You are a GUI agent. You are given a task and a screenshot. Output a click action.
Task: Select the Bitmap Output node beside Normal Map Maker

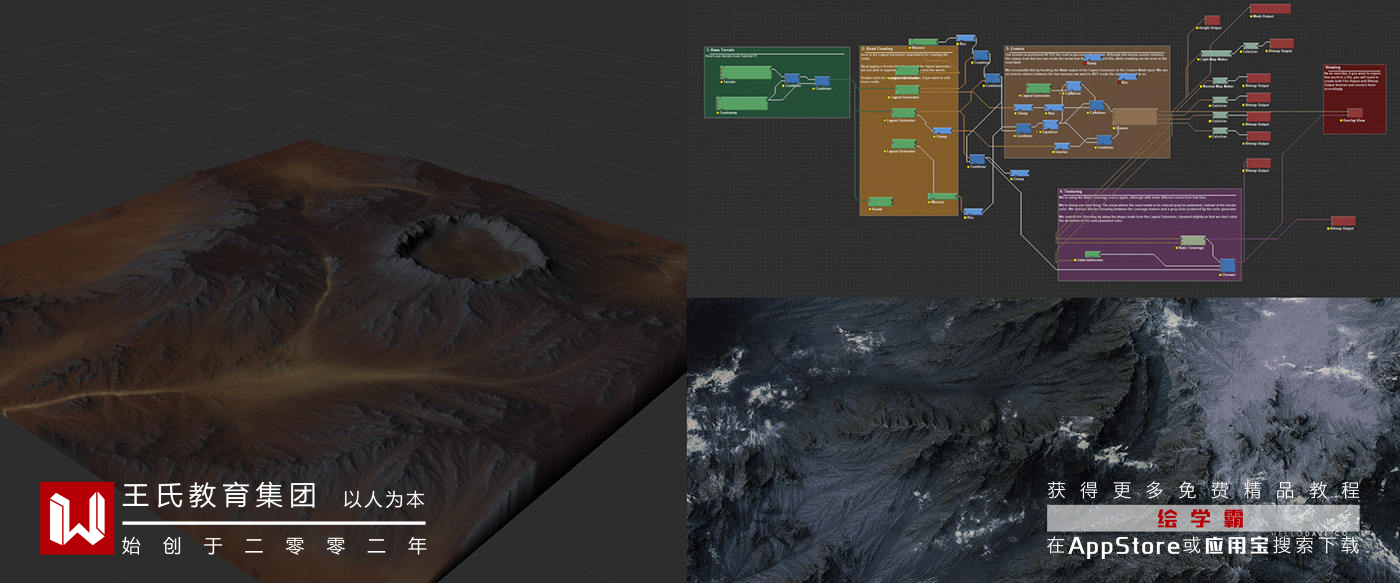pos(1259,78)
